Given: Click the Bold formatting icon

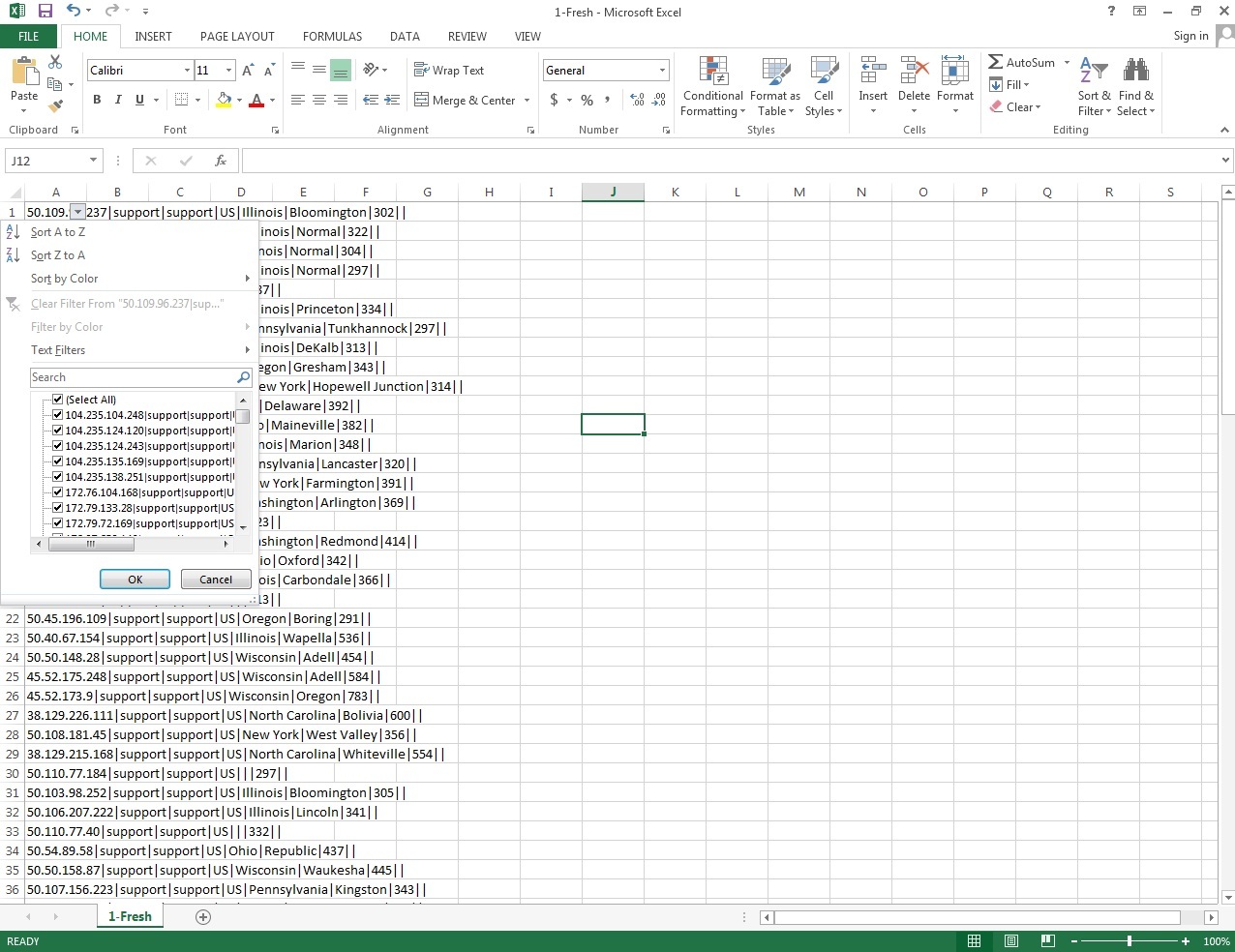Looking at the screenshot, I should point(97,100).
